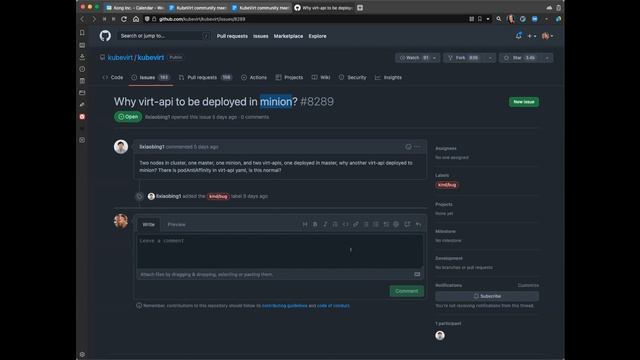Open Explore in top navigation

(x=318, y=36)
